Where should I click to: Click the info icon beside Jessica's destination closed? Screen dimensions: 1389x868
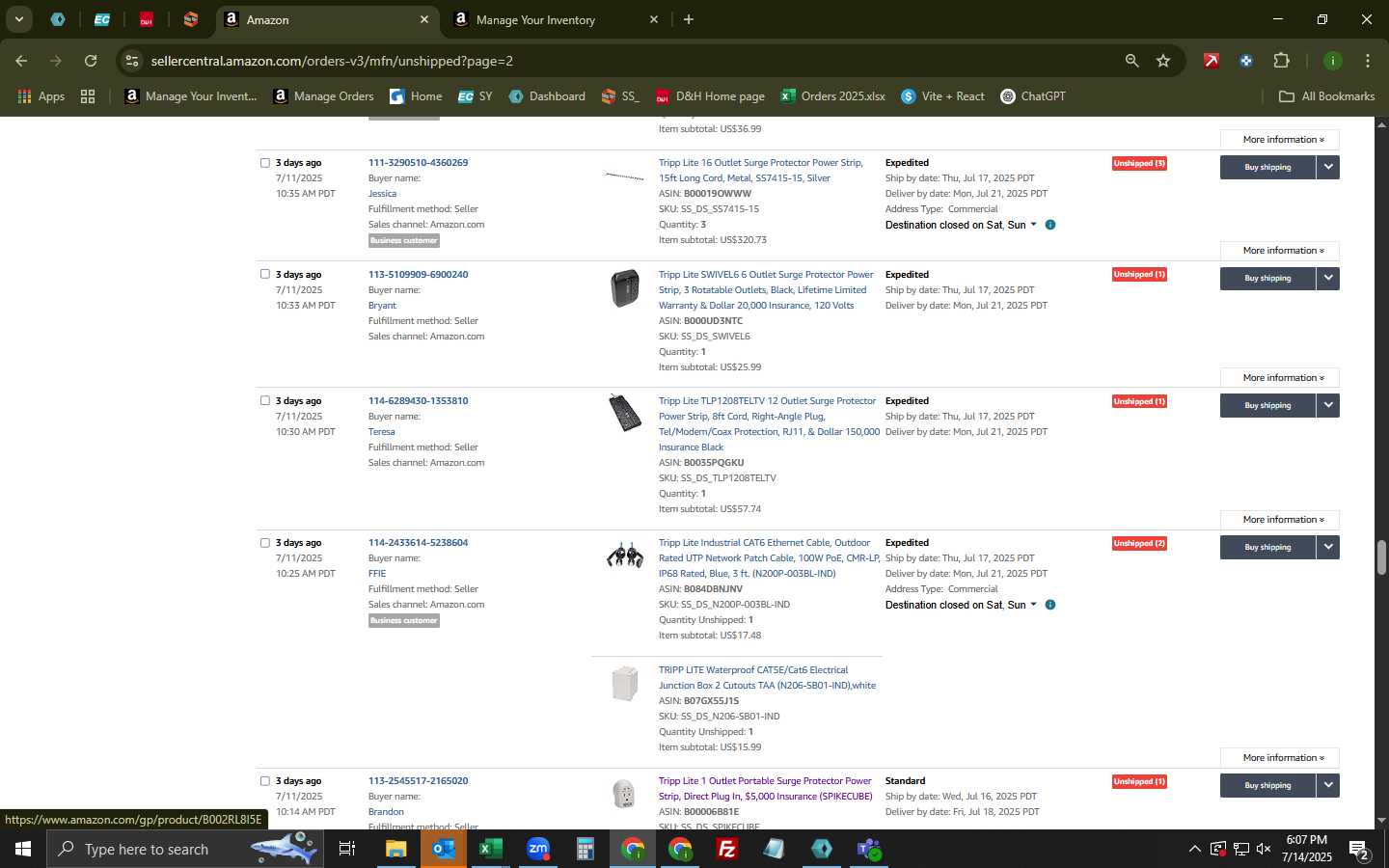(x=1050, y=225)
